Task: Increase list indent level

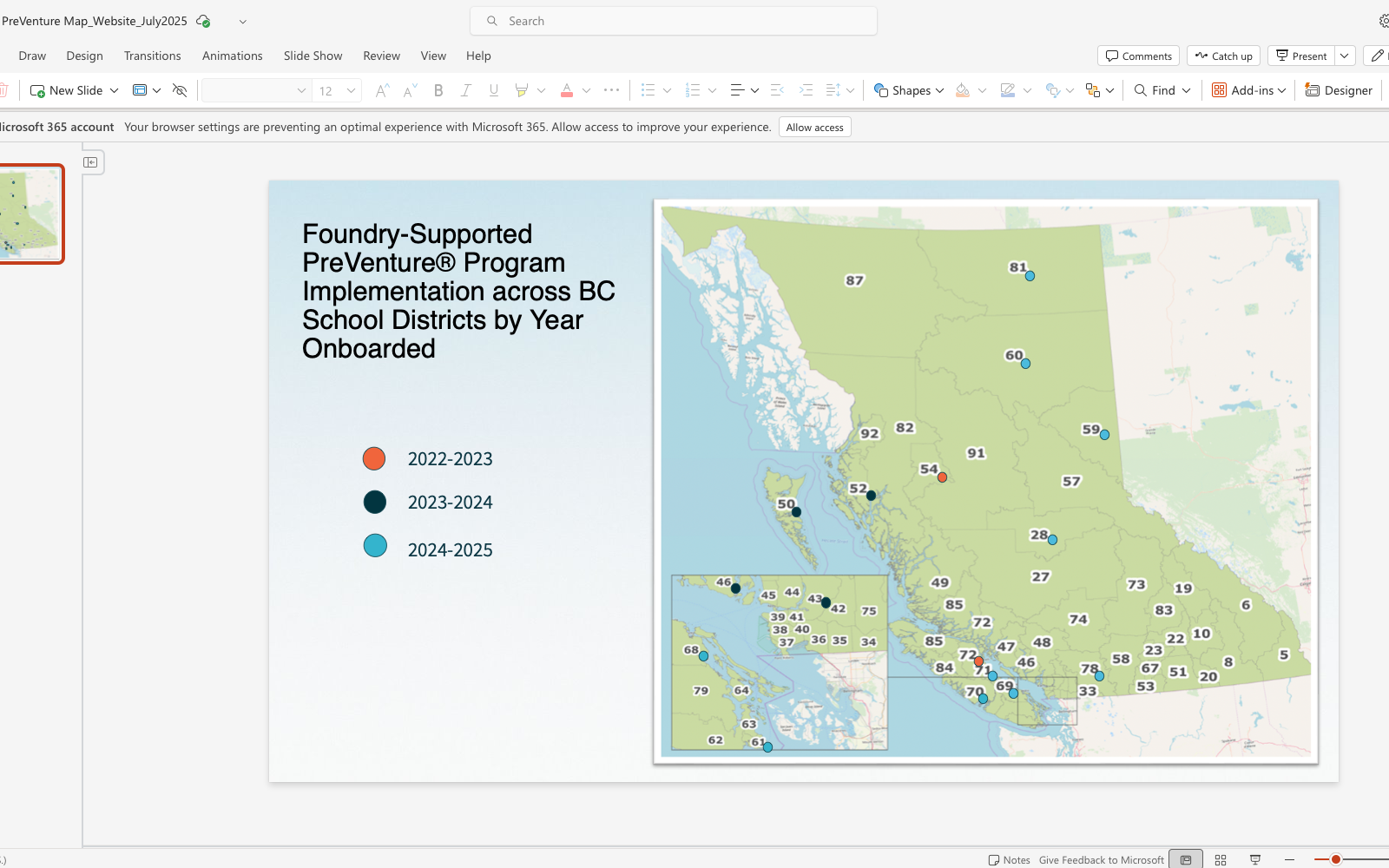Action: click(806, 90)
